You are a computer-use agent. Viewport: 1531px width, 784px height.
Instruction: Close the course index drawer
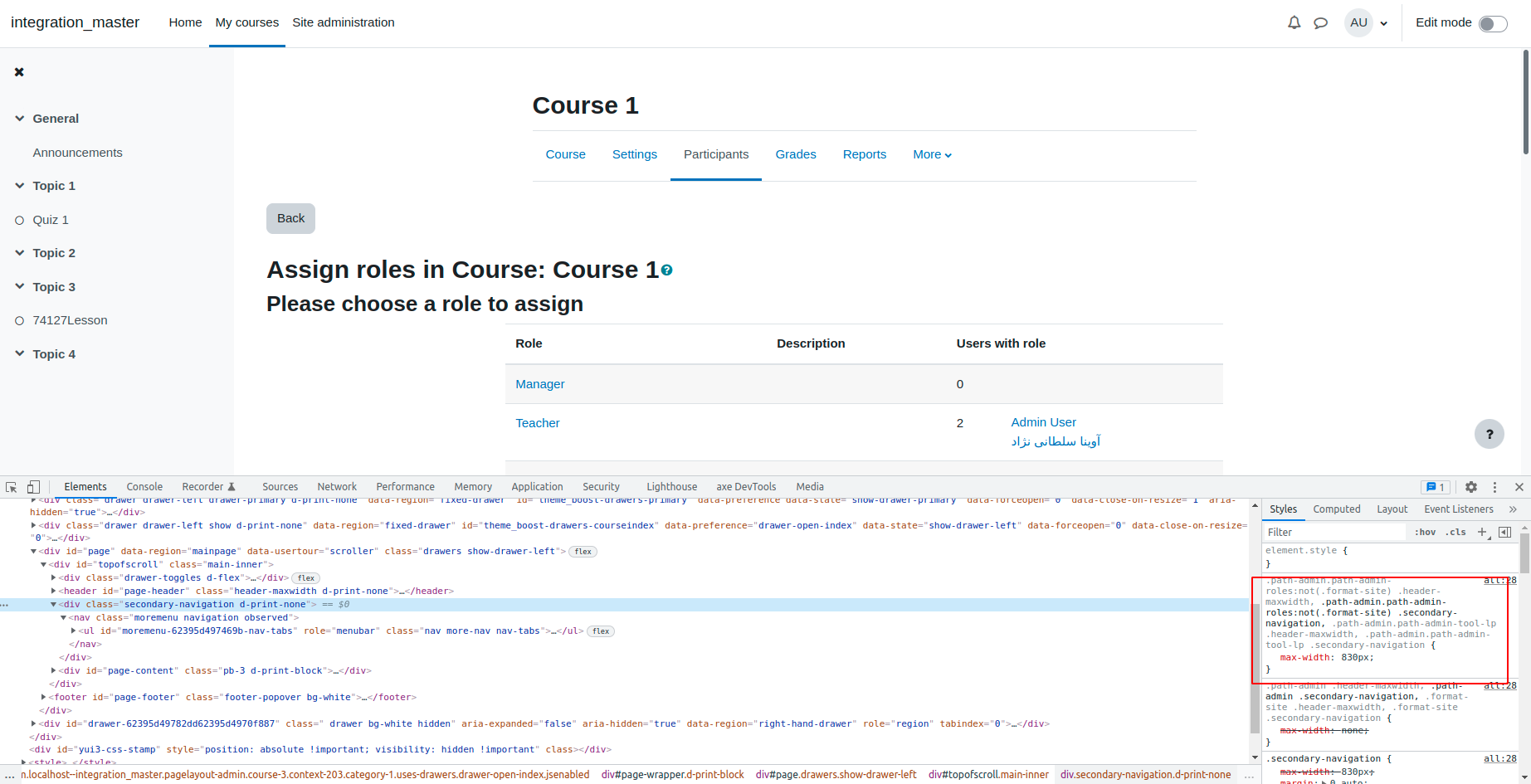pyautogui.click(x=19, y=72)
